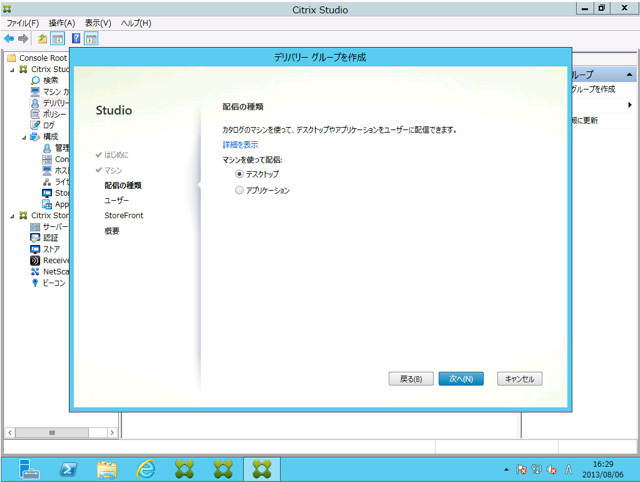Select the アプリケーション radio button
Image resolution: width=640 pixels, height=482 pixels.
[239, 190]
